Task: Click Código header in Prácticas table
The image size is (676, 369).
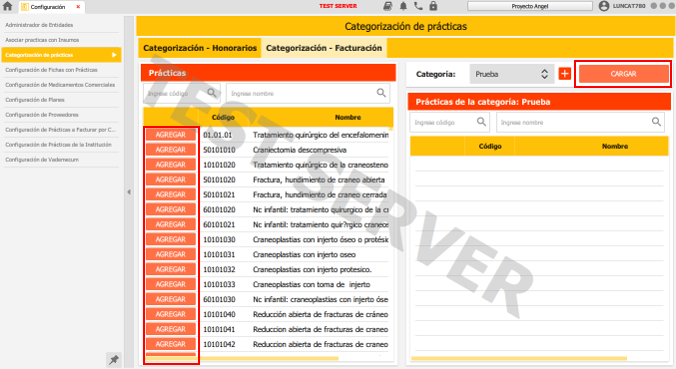Action: point(223,117)
